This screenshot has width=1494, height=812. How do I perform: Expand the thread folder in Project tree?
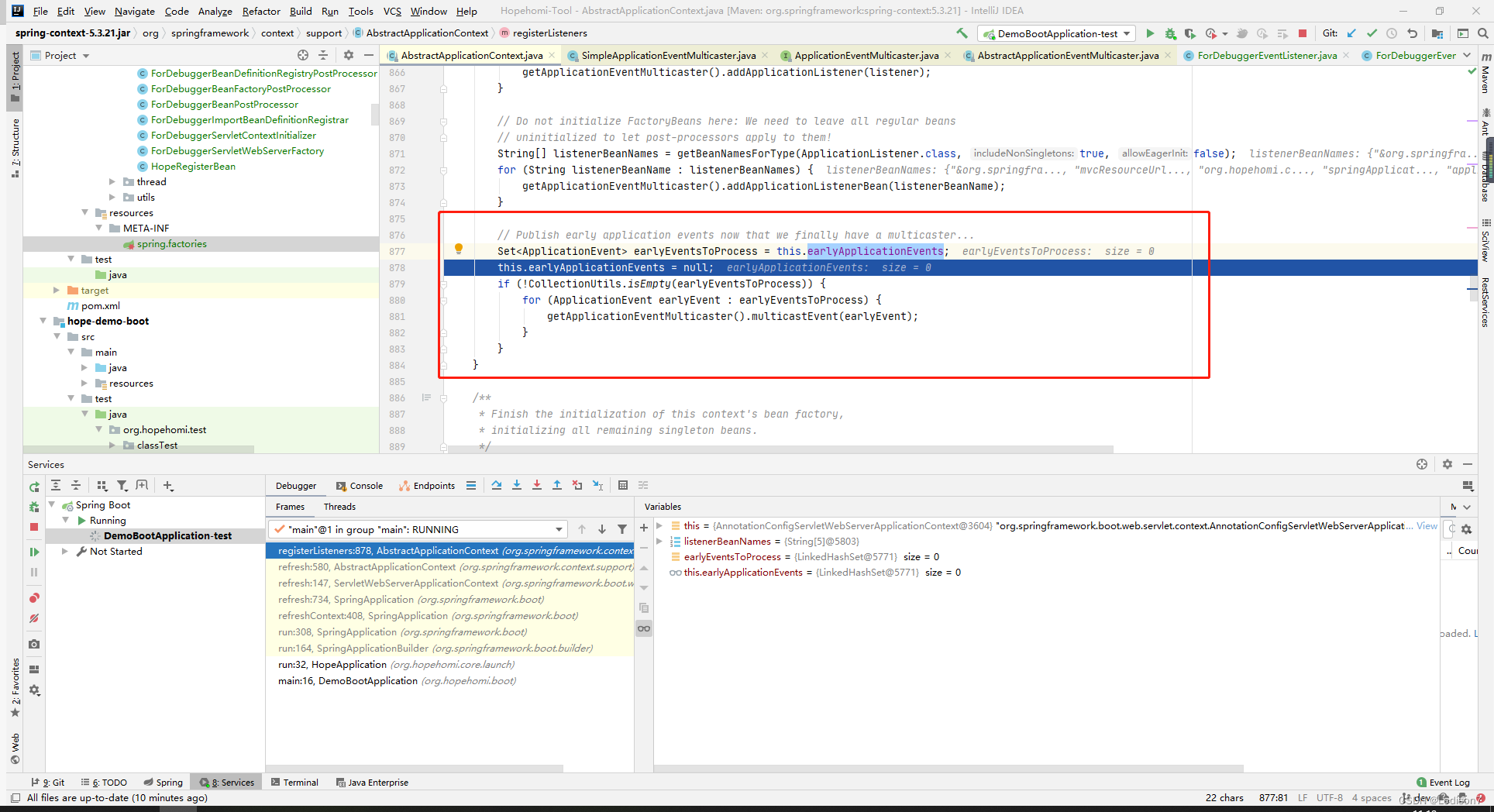click(x=112, y=181)
